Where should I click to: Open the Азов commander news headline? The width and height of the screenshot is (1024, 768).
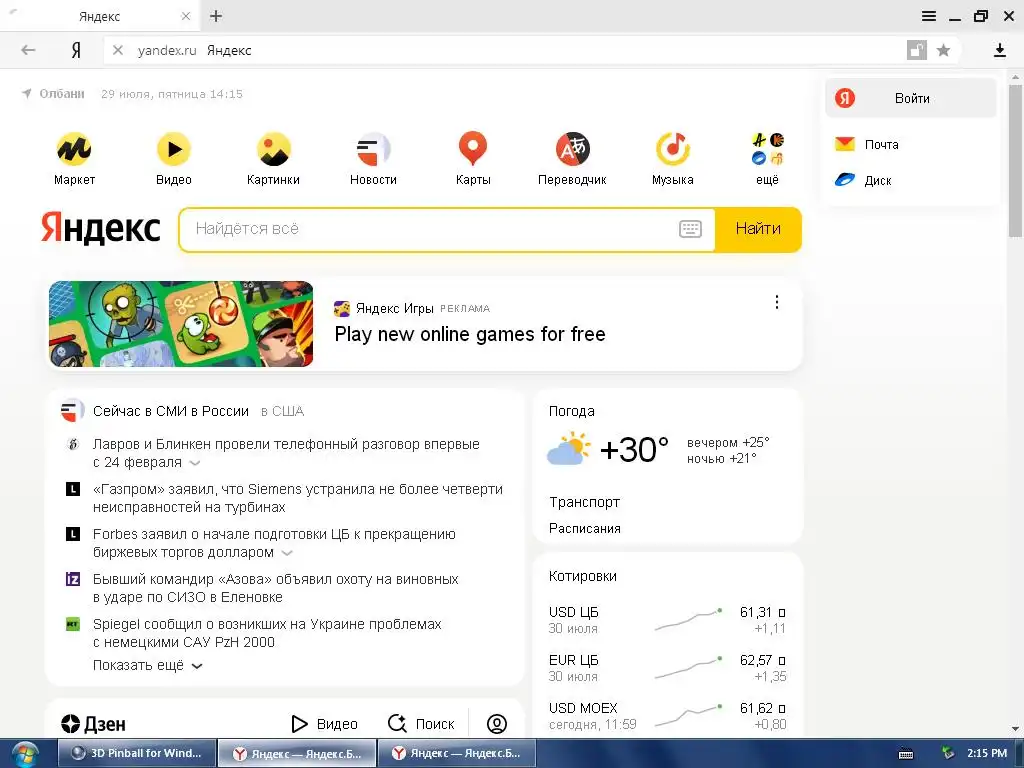(276, 588)
